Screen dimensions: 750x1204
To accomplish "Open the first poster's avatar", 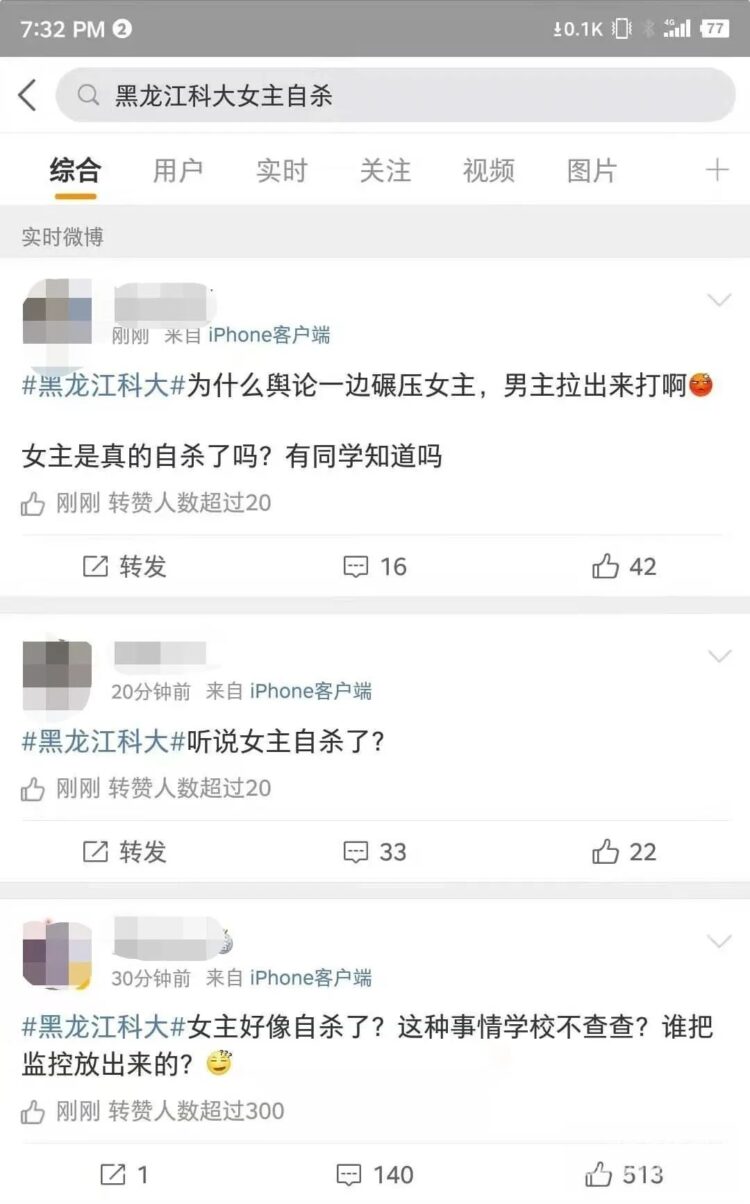I will click(x=57, y=316).
